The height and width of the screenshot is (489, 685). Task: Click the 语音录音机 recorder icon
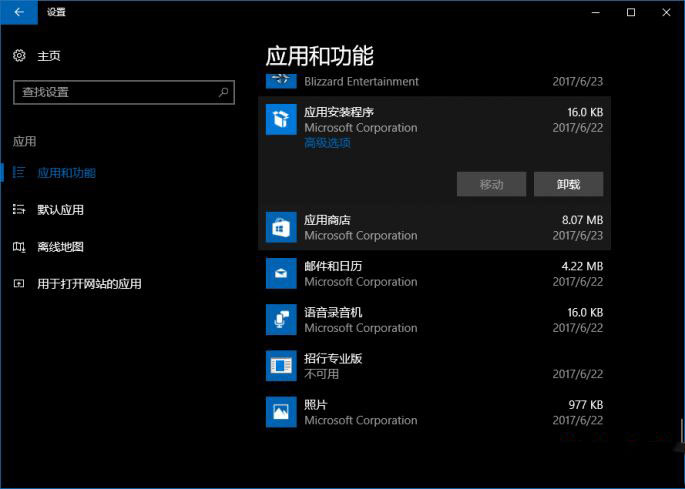[281, 320]
